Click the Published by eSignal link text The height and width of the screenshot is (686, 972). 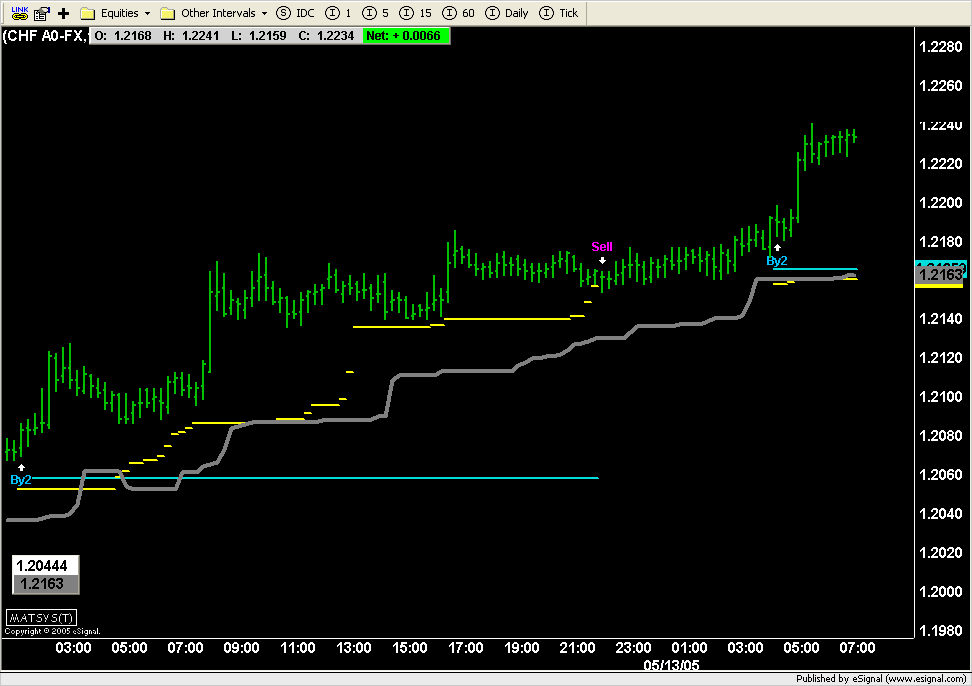pyautogui.click(x=881, y=679)
